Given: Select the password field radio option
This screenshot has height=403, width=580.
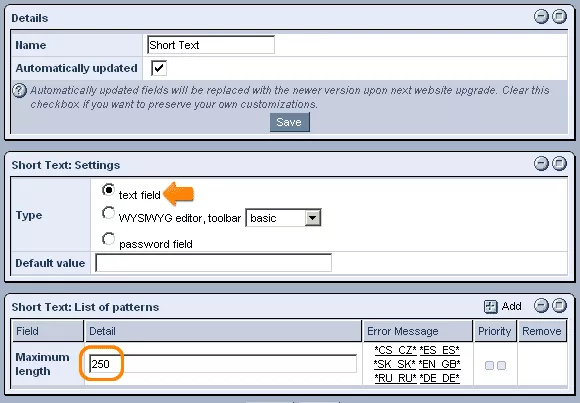Looking at the screenshot, I should [108, 239].
